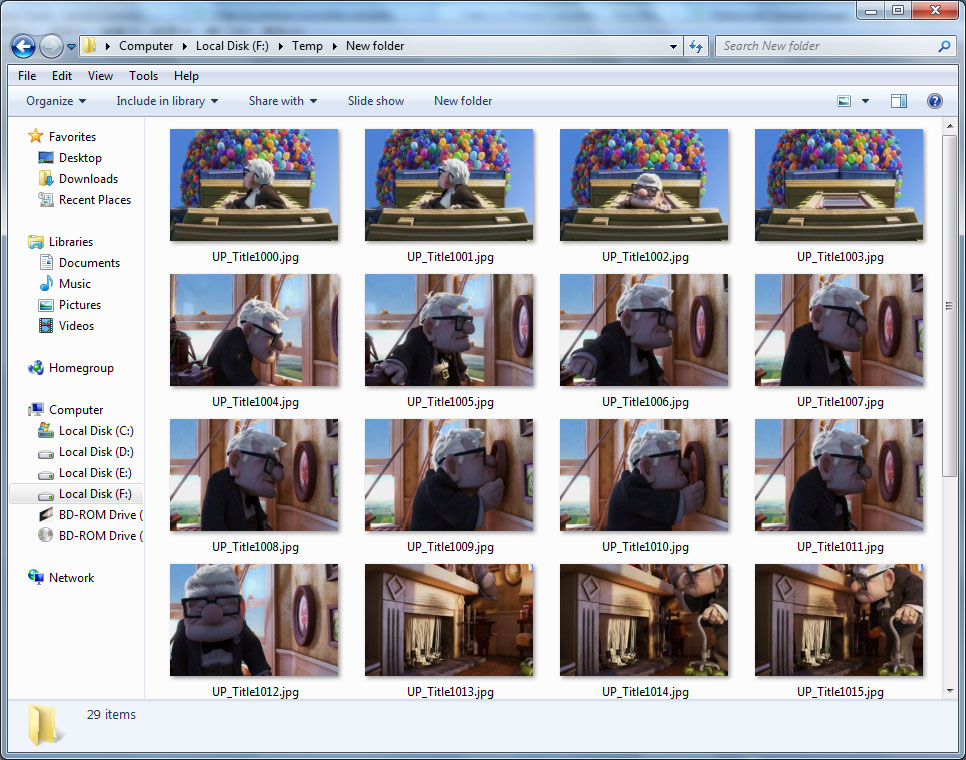Click the scrollbar up arrow
The image size is (966, 760).
(949, 126)
